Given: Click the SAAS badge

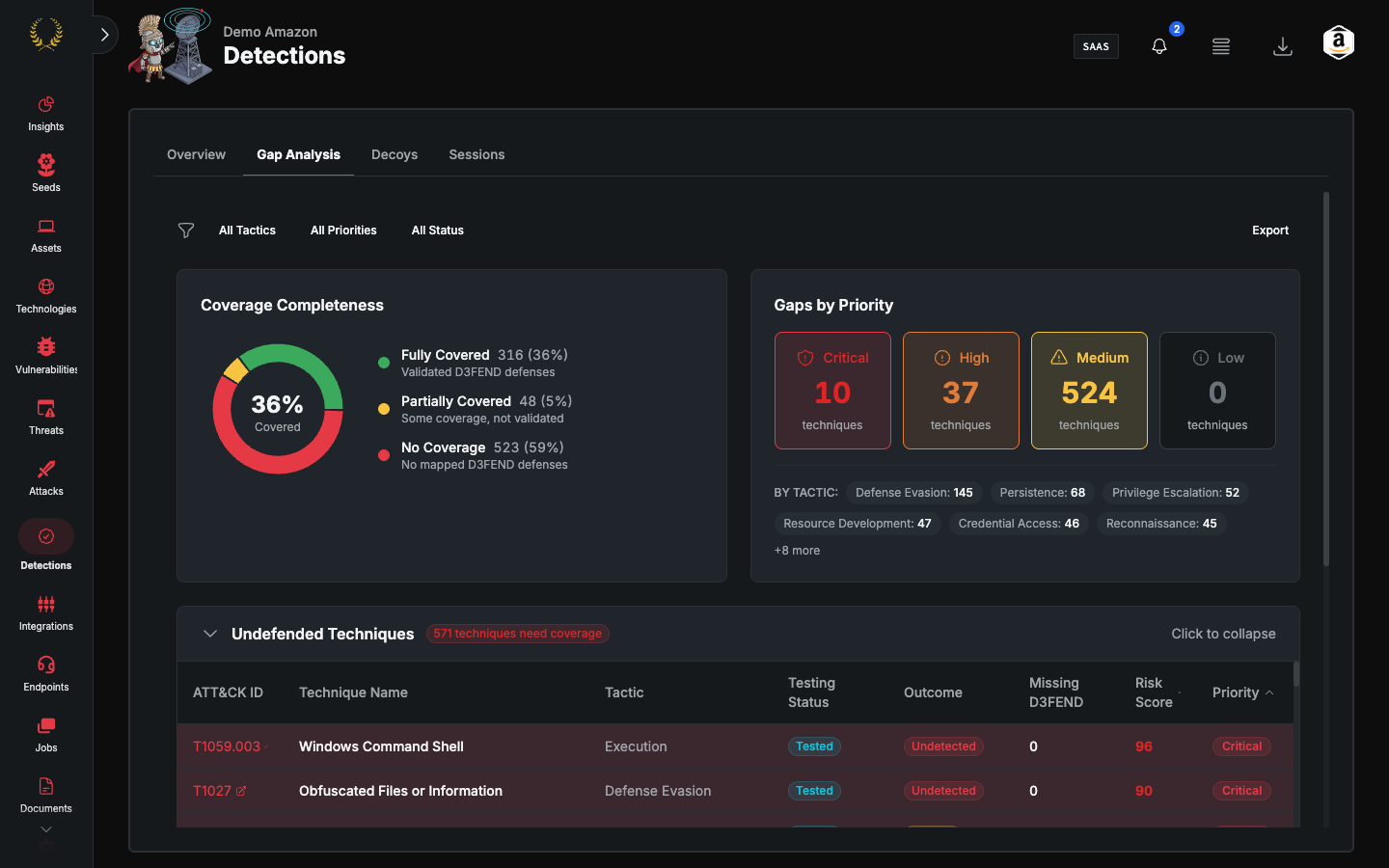Looking at the screenshot, I should pos(1096,46).
